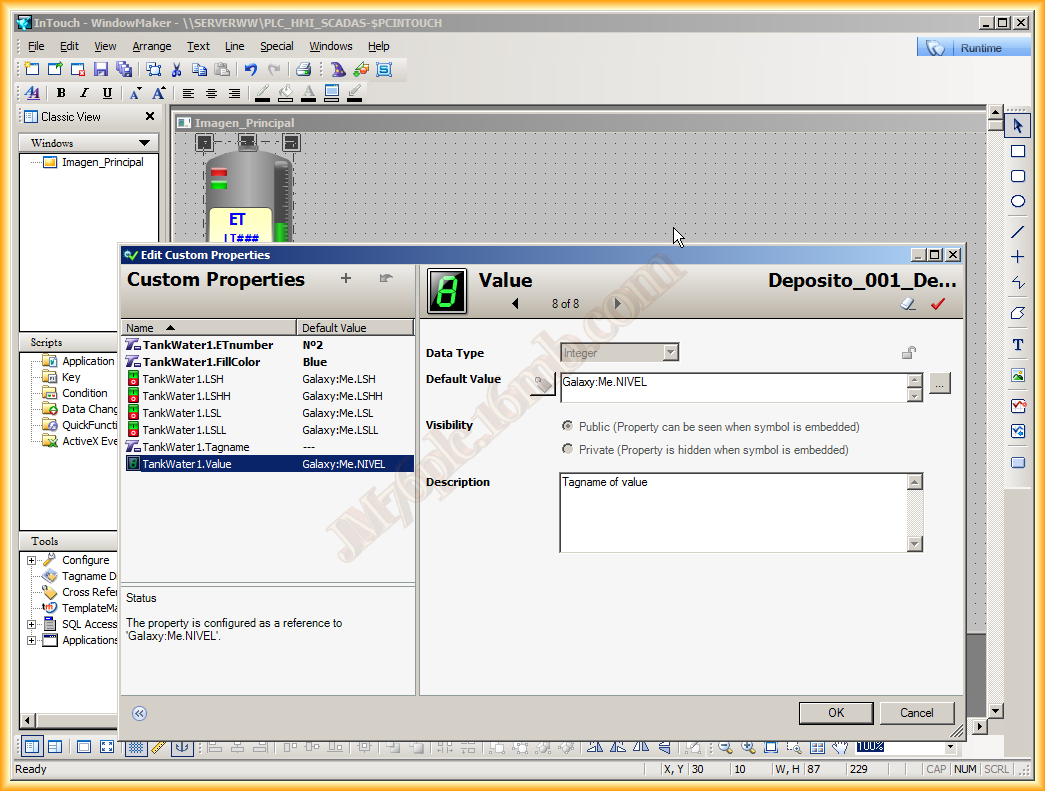Click the OK button
The height and width of the screenshot is (791, 1045).
point(836,713)
